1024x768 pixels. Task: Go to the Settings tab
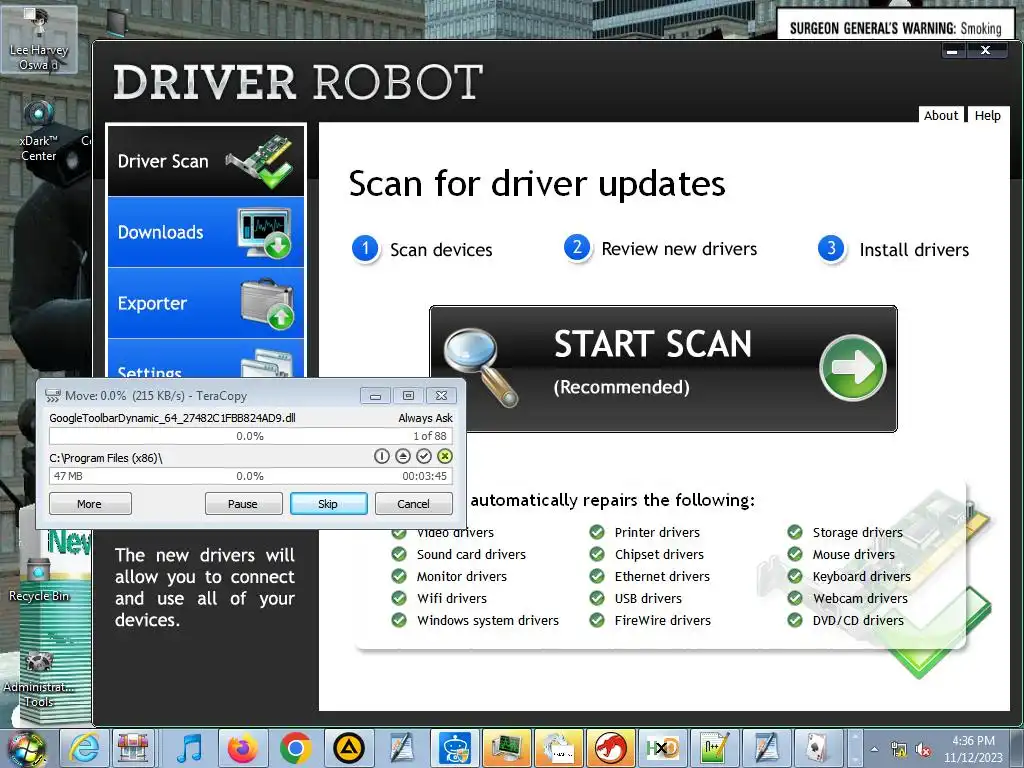tap(206, 359)
